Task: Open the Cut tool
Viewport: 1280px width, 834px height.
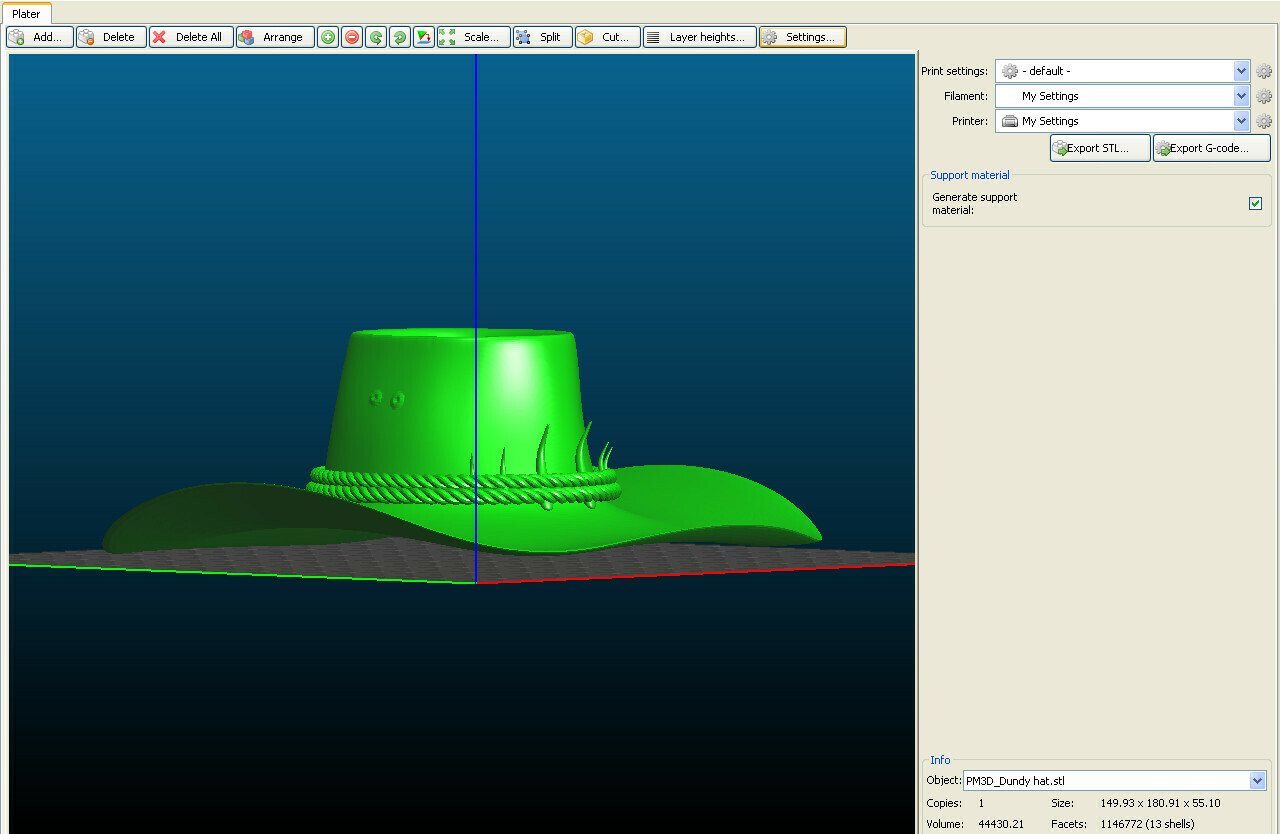Action: point(606,36)
